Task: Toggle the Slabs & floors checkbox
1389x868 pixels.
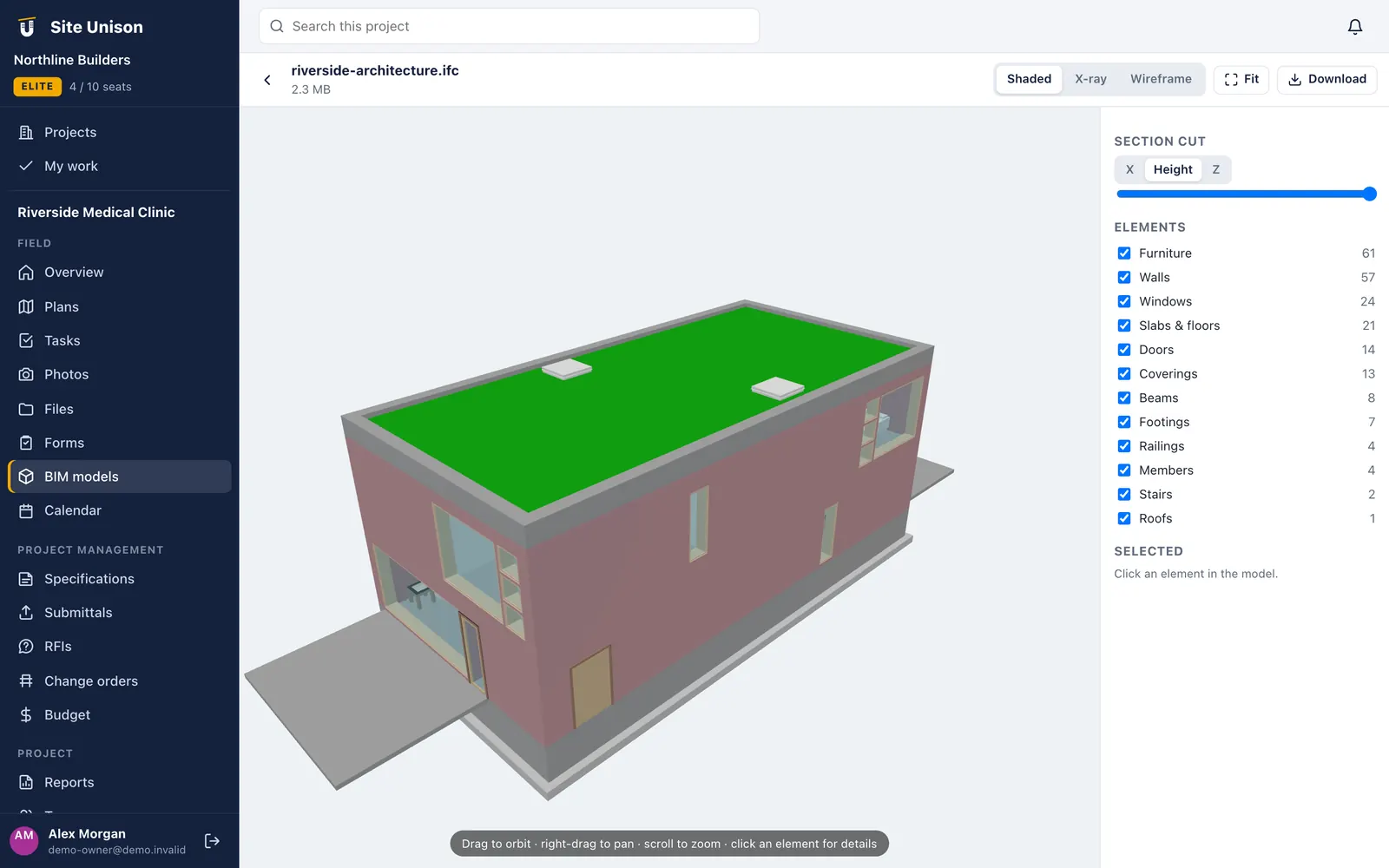Action: (1124, 325)
